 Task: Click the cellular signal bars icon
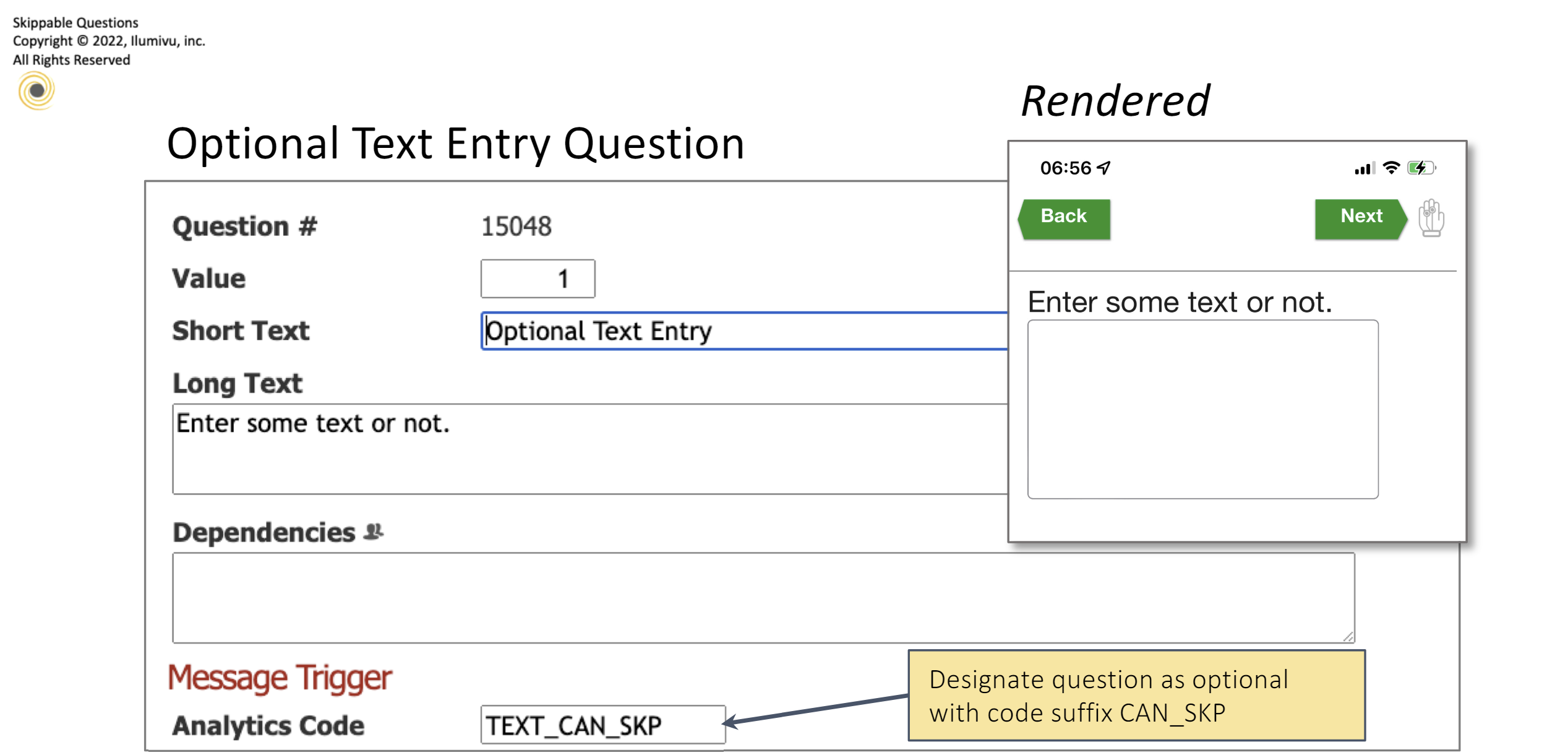tap(1364, 168)
